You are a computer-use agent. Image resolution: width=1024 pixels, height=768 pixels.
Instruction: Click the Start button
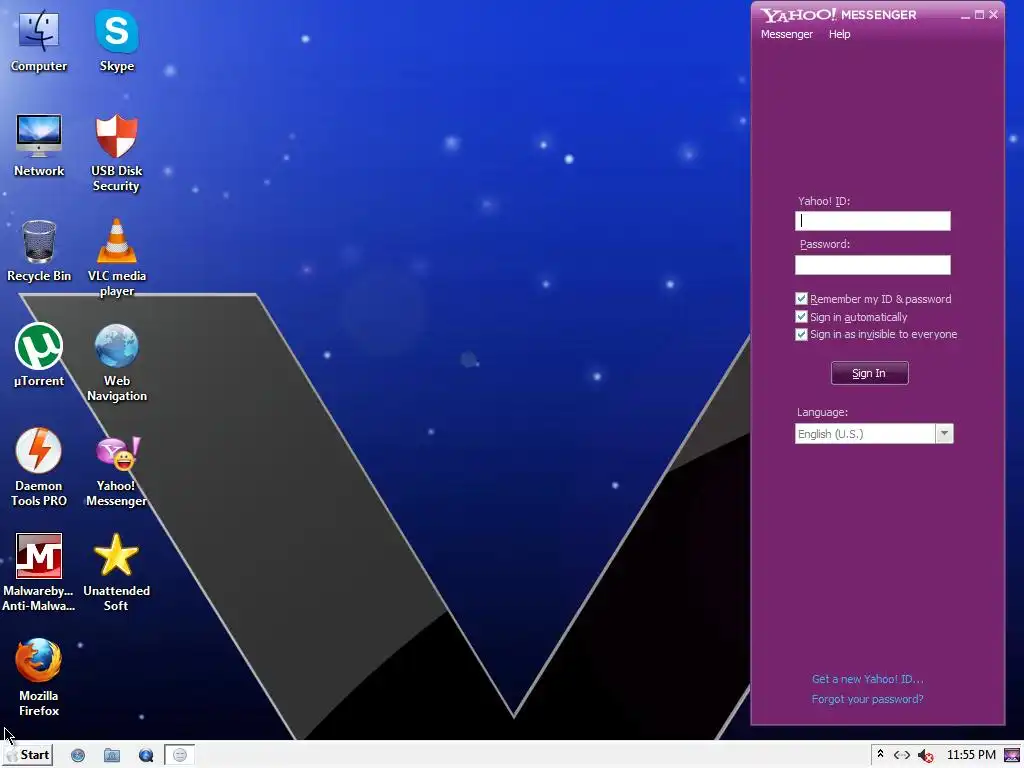click(x=28, y=755)
